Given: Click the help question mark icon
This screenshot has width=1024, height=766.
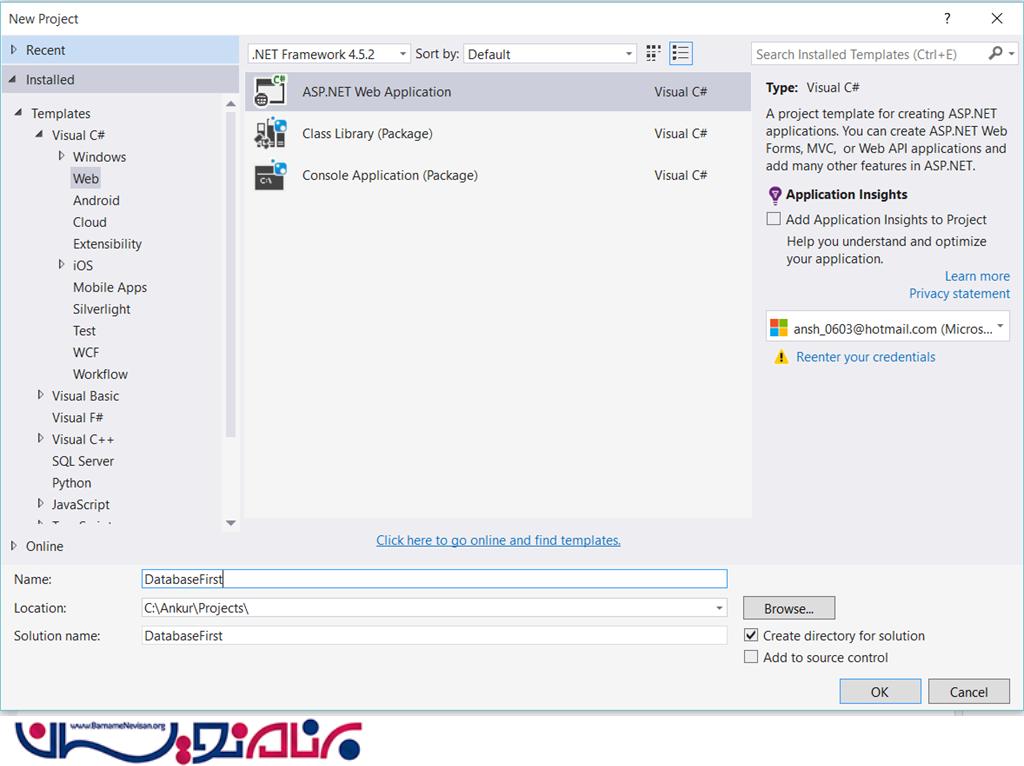Looking at the screenshot, I should 947,18.
